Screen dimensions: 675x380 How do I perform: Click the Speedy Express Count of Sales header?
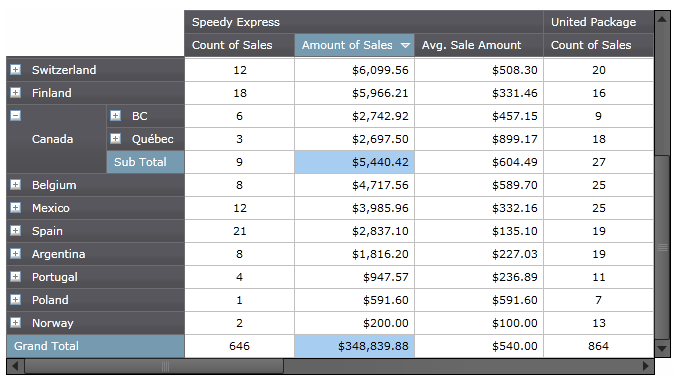tap(239, 45)
